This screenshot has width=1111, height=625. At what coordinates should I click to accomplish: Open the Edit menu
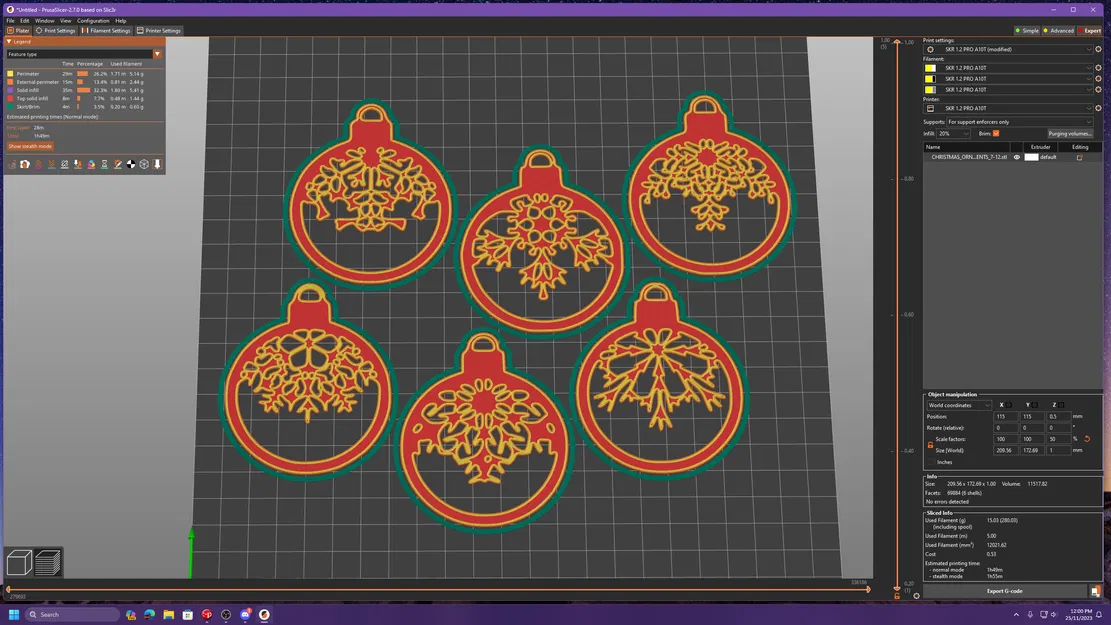point(25,21)
